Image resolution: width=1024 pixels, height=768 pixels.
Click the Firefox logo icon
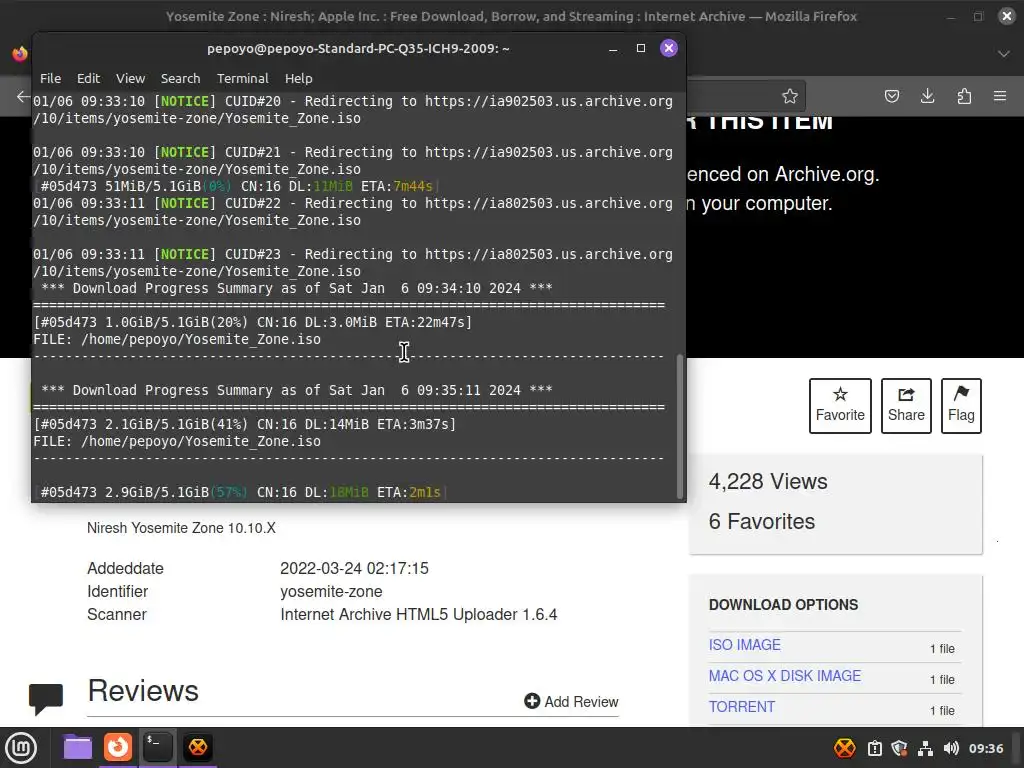(x=20, y=54)
